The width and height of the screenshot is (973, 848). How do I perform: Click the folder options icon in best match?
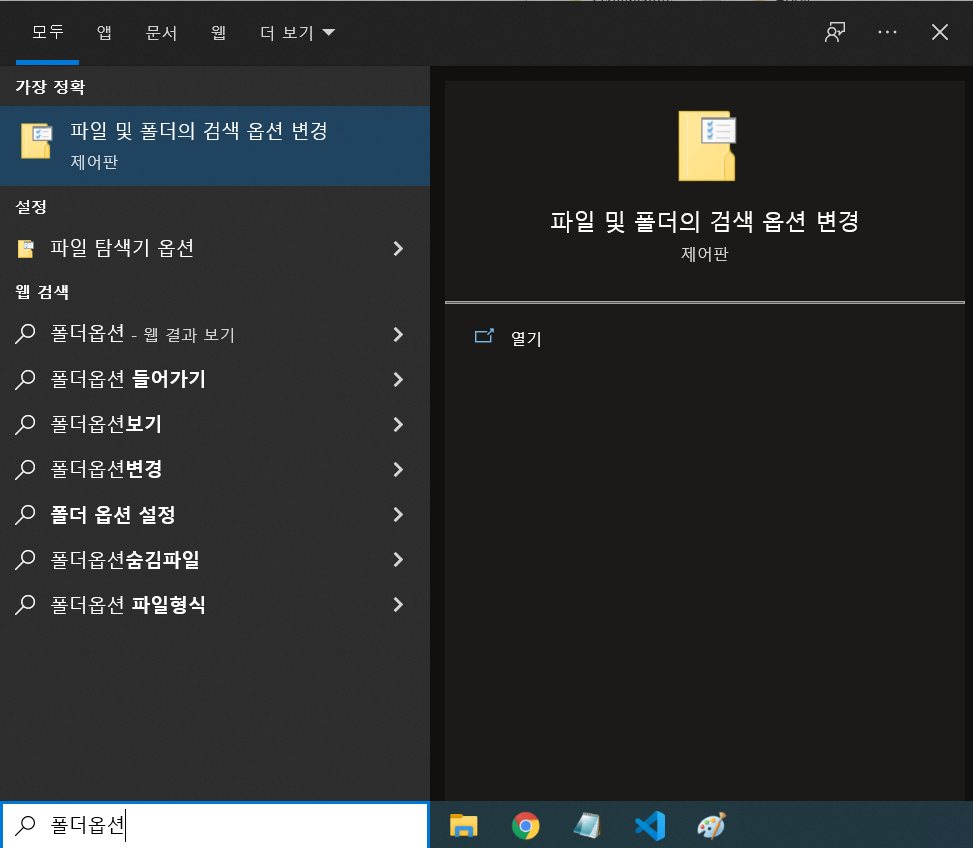coord(37,141)
